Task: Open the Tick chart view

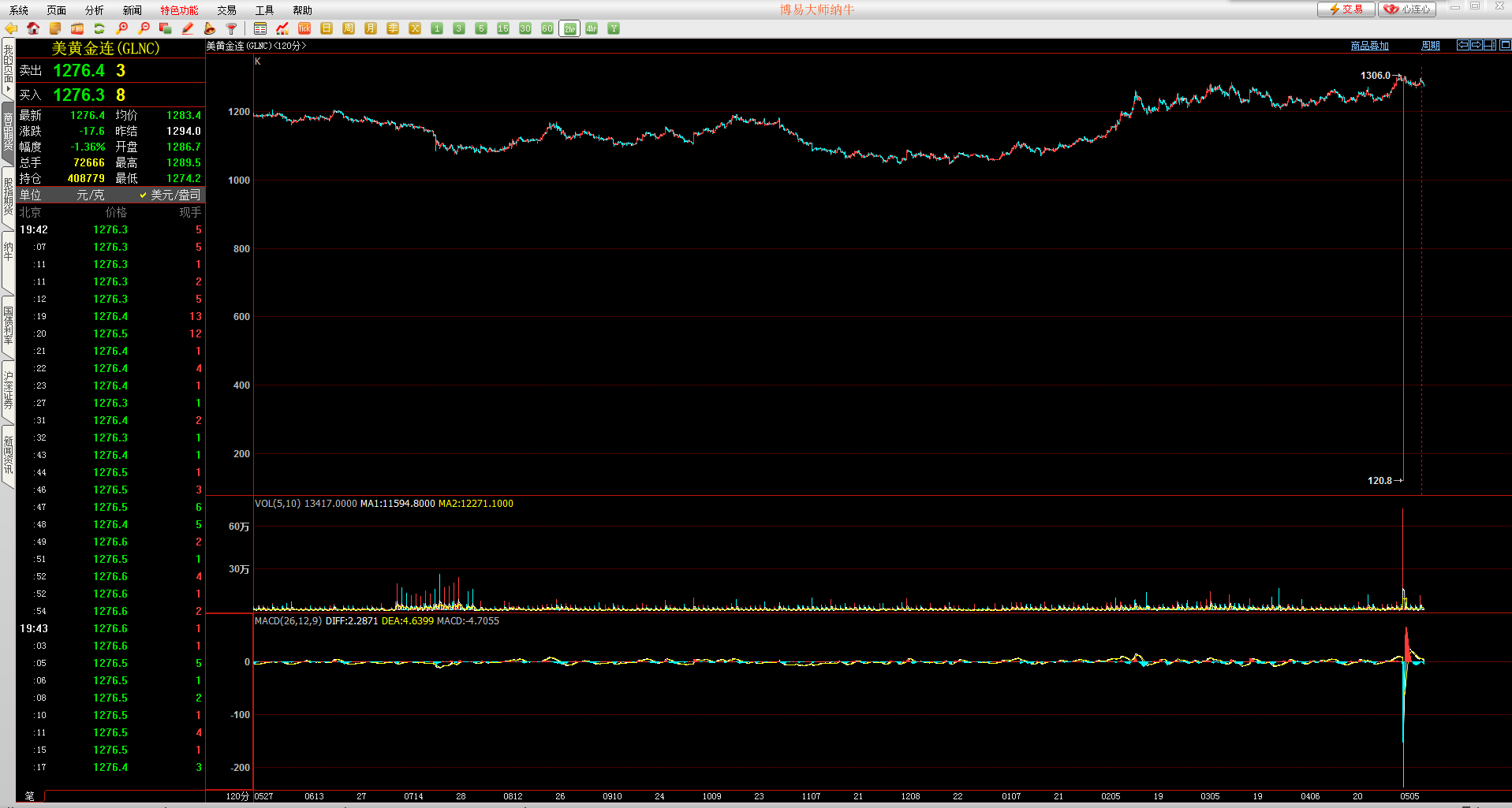Action: tap(304, 28)
